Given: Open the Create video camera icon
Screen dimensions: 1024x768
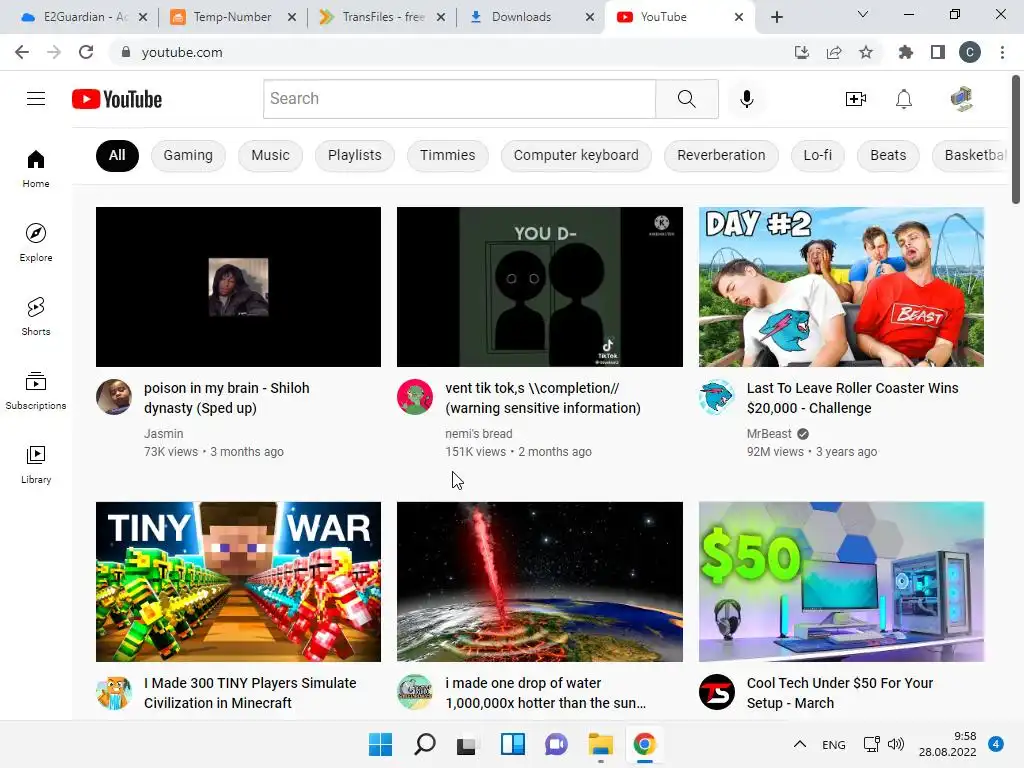Looking at the screenshot, I should (856, 99).
